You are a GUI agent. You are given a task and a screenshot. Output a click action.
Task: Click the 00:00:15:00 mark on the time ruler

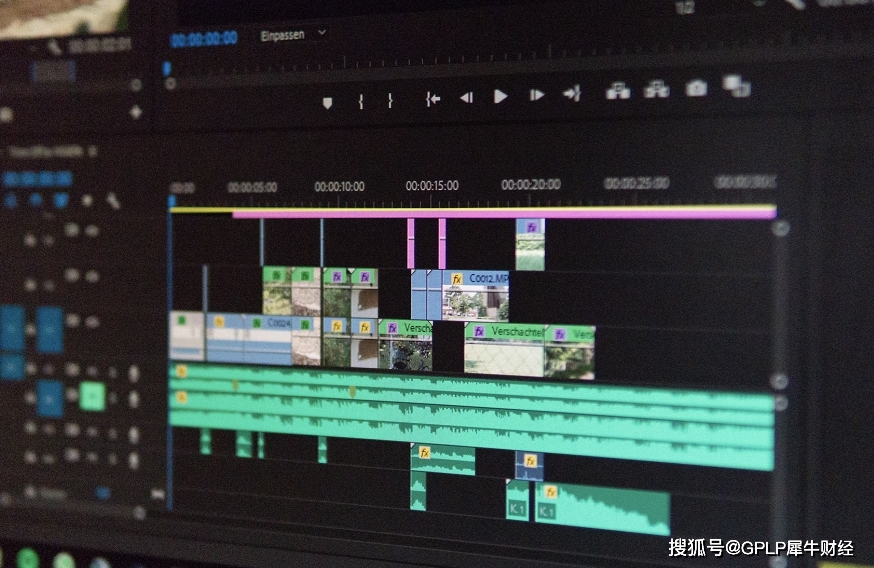pos(432,186)
